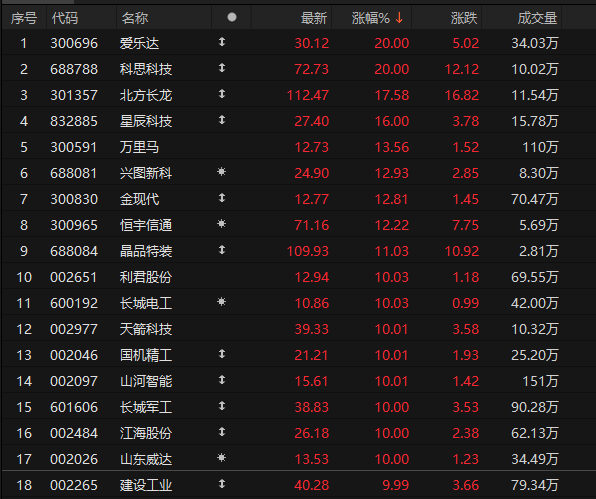
Task: Click the 名称 column header
Action: coord(135,18)
